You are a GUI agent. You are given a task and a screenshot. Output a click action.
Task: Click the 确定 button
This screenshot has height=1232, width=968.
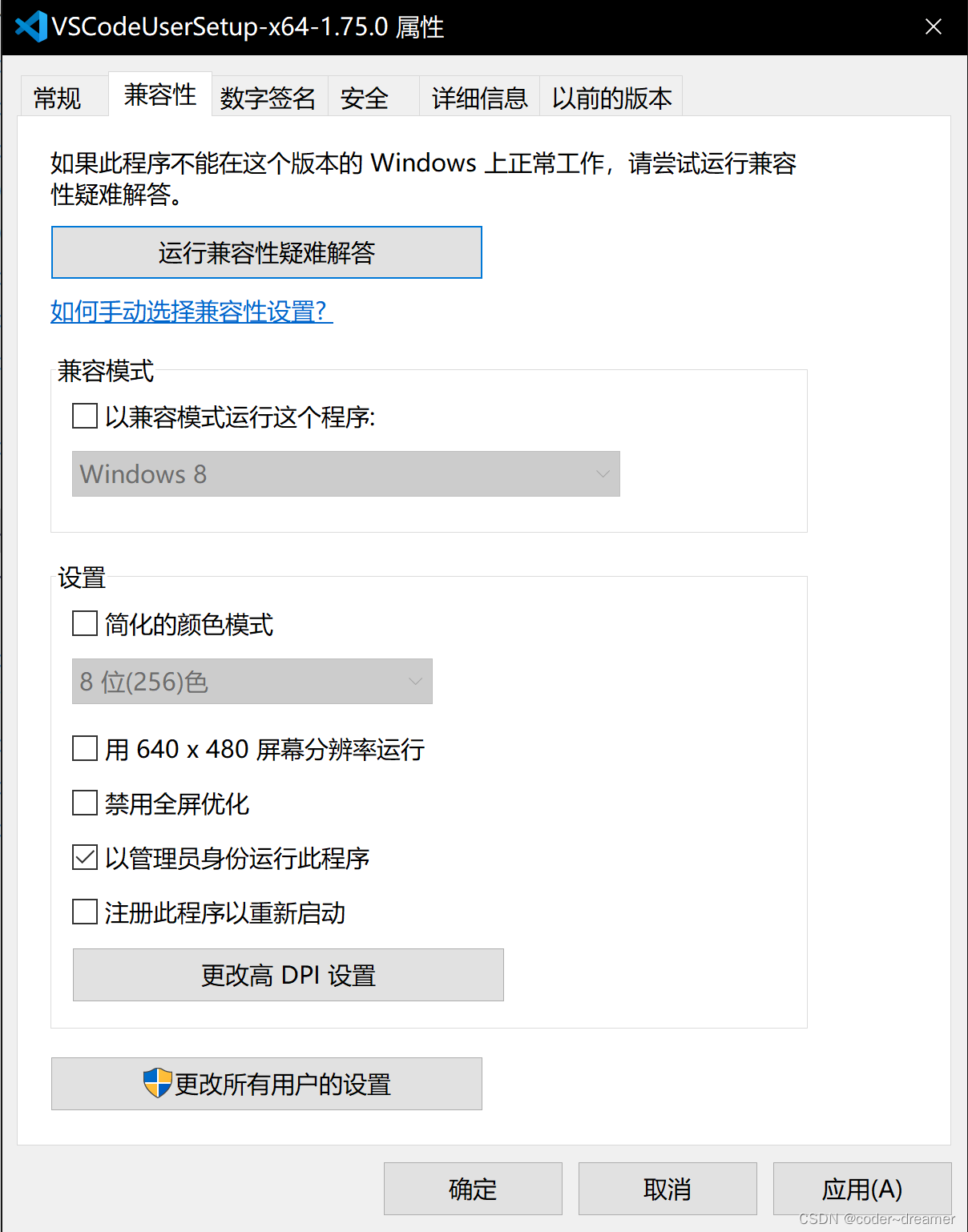click(x=472, y=1189)
